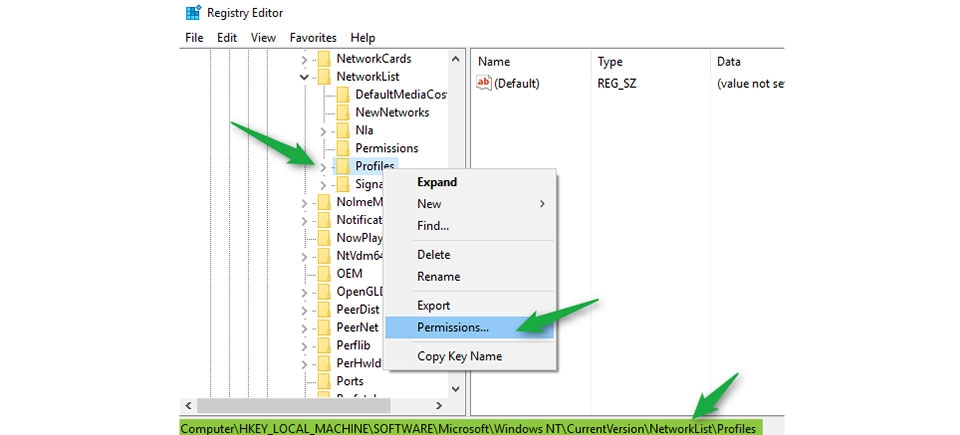This screenshot has height=435, width=960.
Task: Click the tree pane scroll up arrow
Action: click(455, 59)
